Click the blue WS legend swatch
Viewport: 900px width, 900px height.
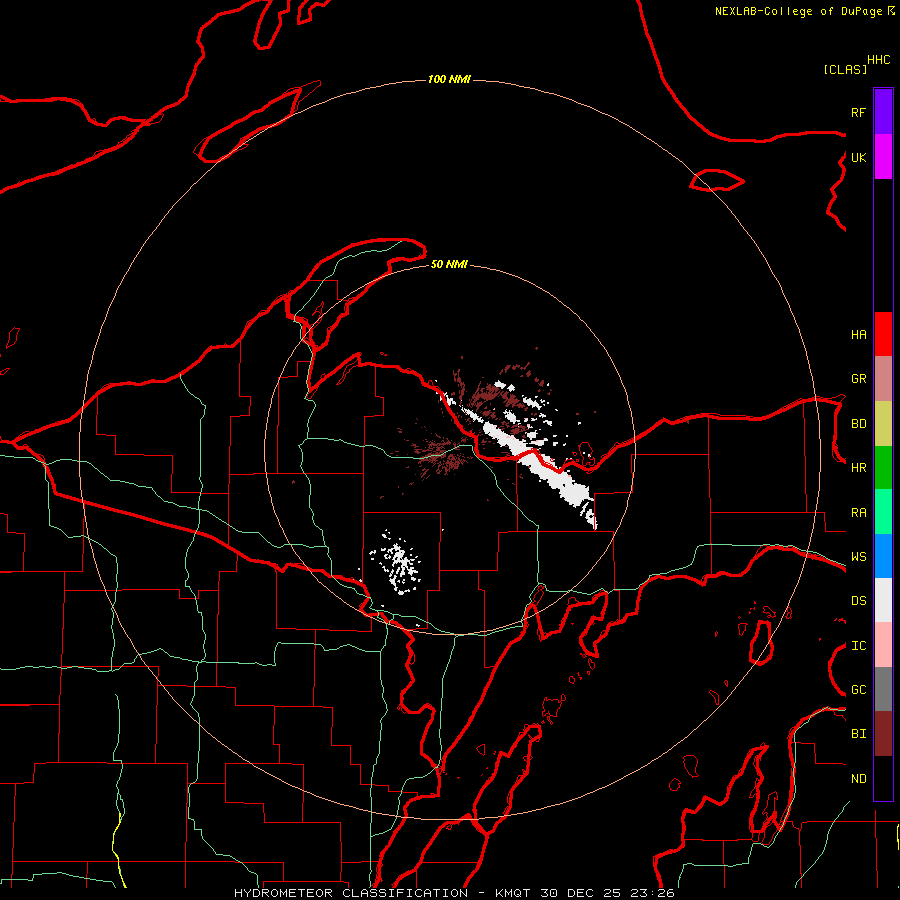(x=883, y=556)
